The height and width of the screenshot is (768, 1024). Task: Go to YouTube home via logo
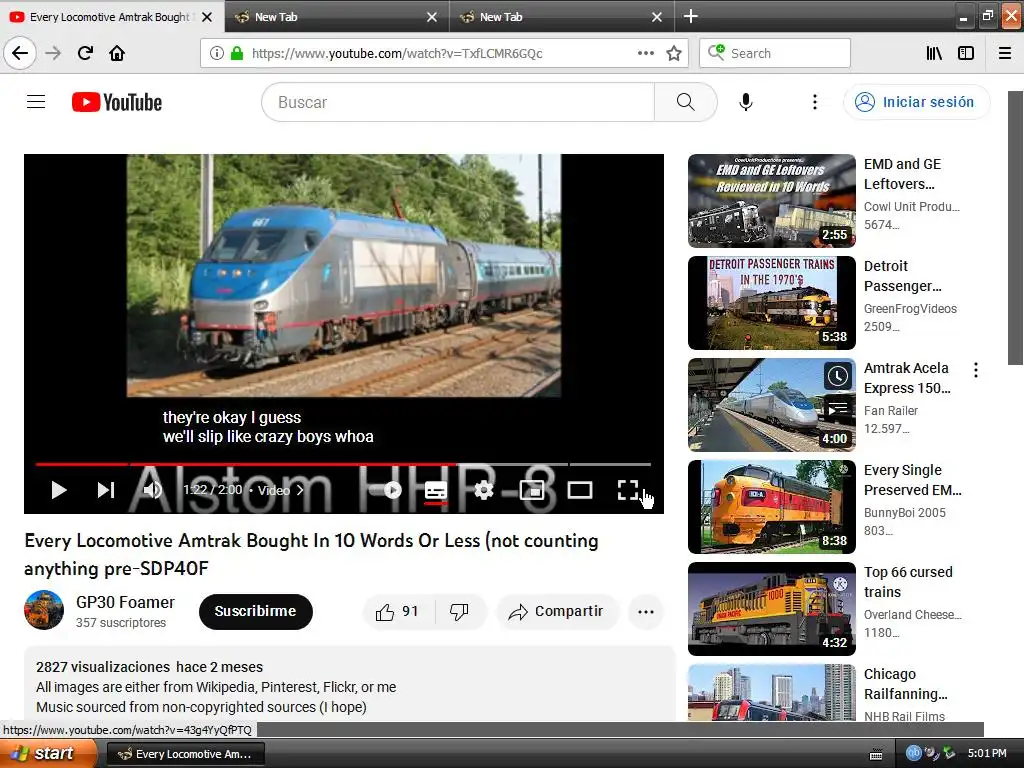pyautogui.click(x=117, y=102)
